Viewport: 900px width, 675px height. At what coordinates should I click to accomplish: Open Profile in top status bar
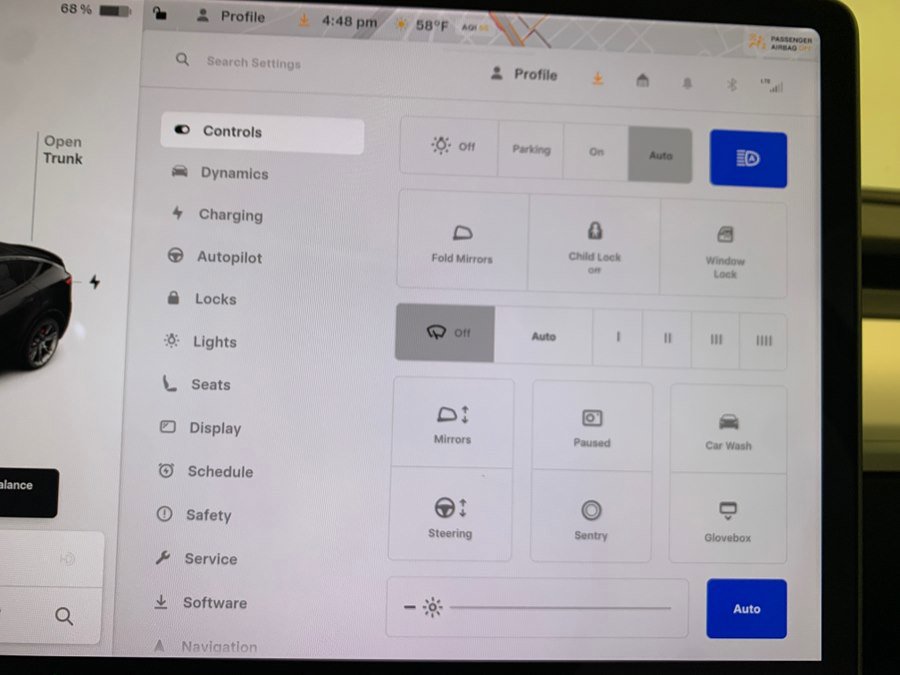point(231,17)
